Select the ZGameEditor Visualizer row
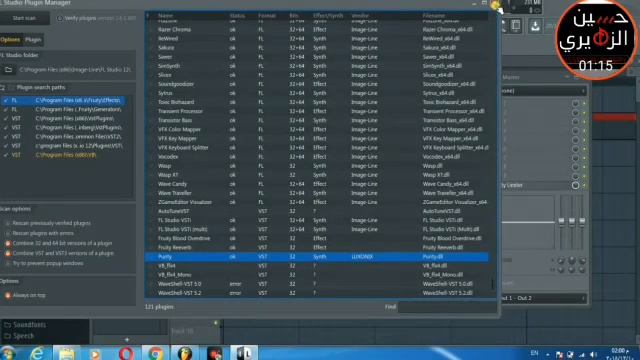The width and height of the screenshot is (640, 360). click(x=317, y=202)
